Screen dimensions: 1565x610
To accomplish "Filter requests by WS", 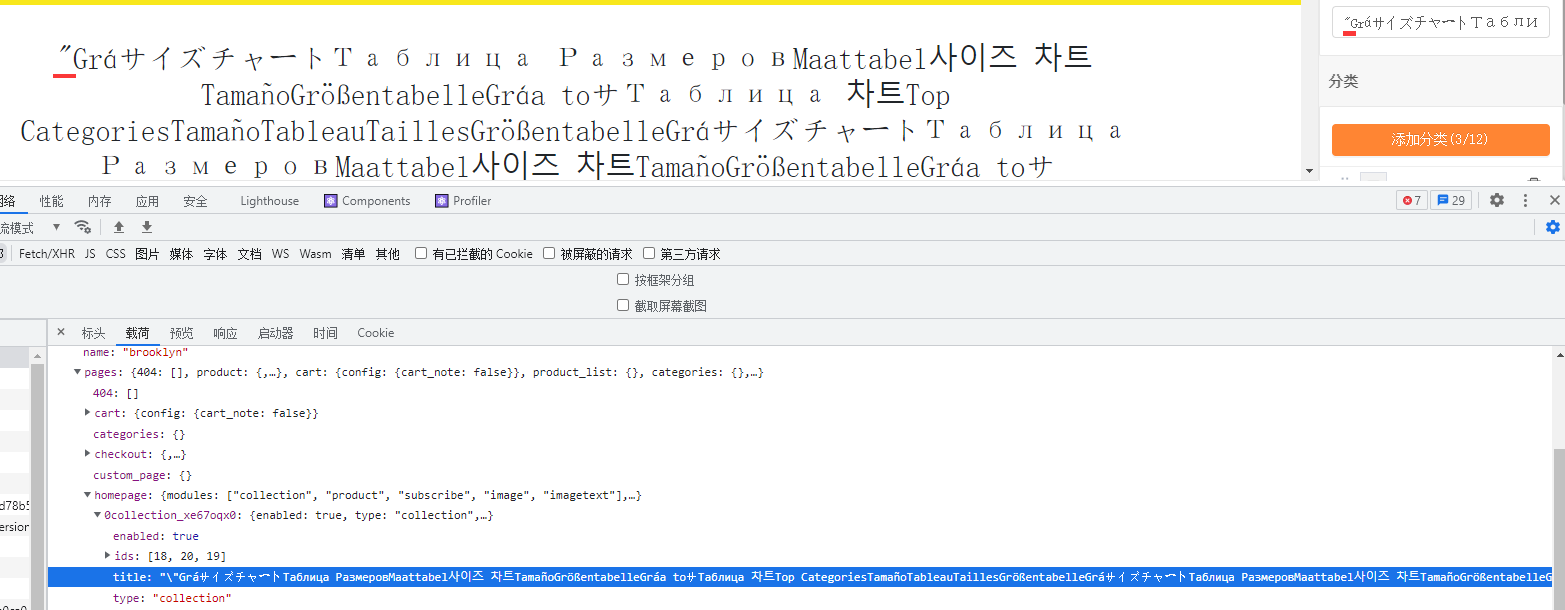I will pos(280,254).
